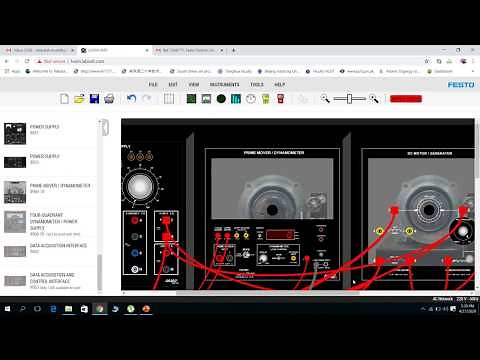Click the yellow-green instrument toolbar icon

[266, 99]
